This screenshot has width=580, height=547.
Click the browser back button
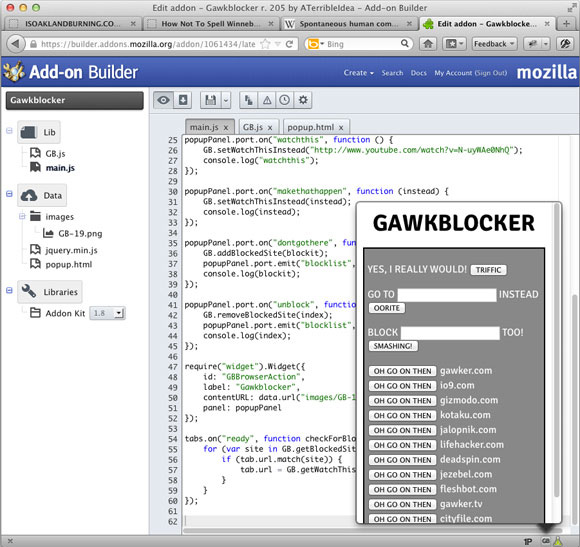point(15,44)
